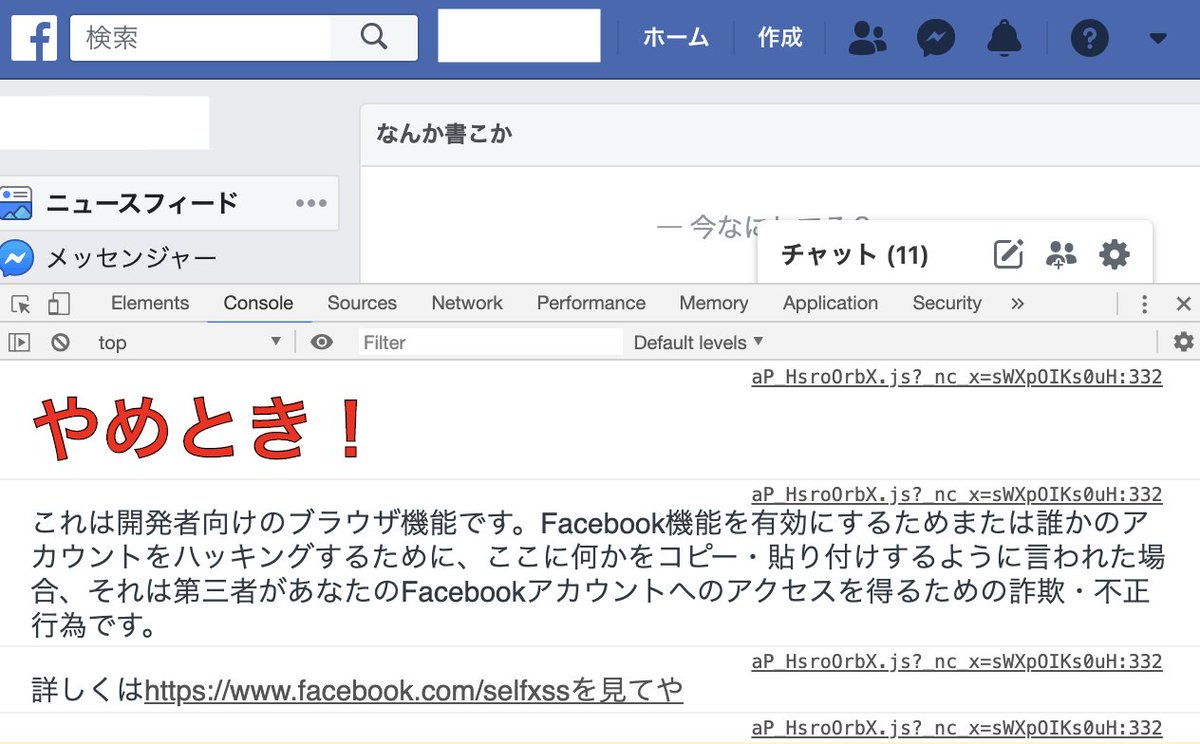1200x744 pixels.
Task: Select ニュースフィード in left sidebar
Action: tap(142, 203)
